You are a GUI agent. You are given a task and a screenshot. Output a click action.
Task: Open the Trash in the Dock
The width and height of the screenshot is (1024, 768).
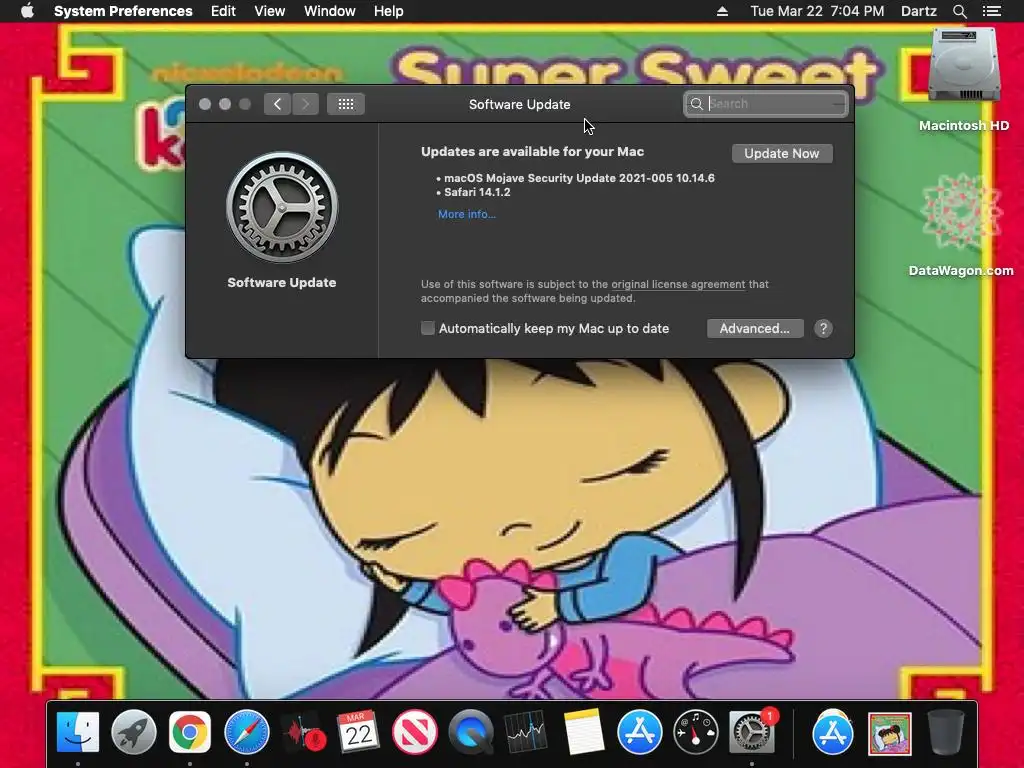(x=945, y=732)
